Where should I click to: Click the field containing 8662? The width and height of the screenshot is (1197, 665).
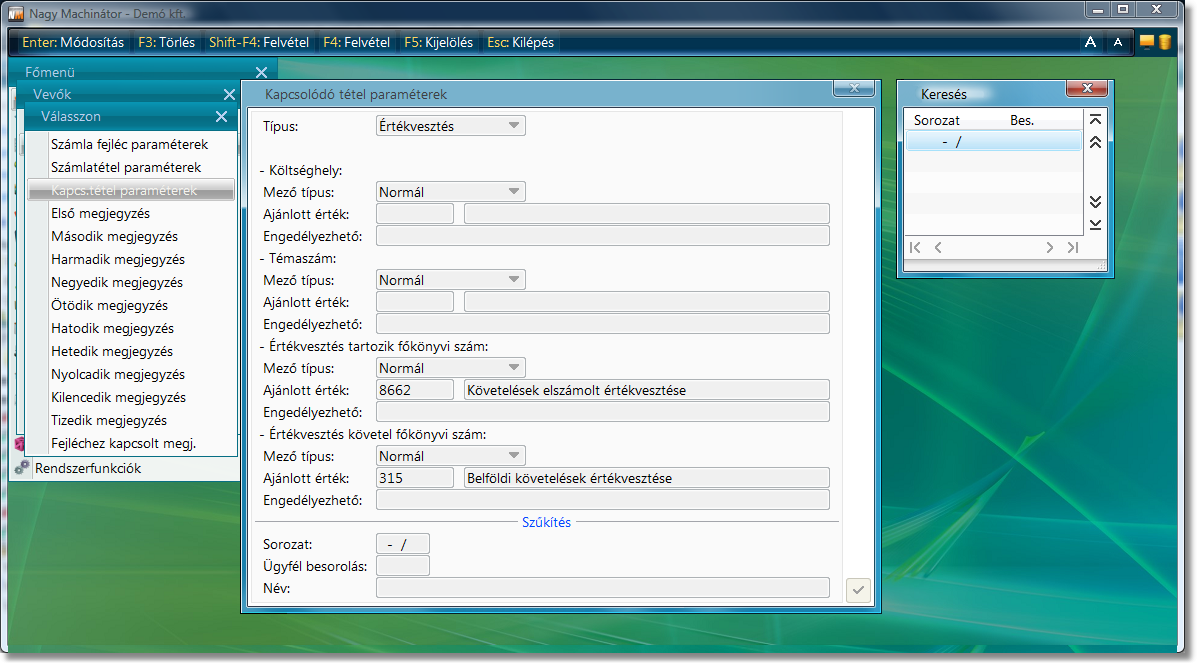tap(415, 390)
